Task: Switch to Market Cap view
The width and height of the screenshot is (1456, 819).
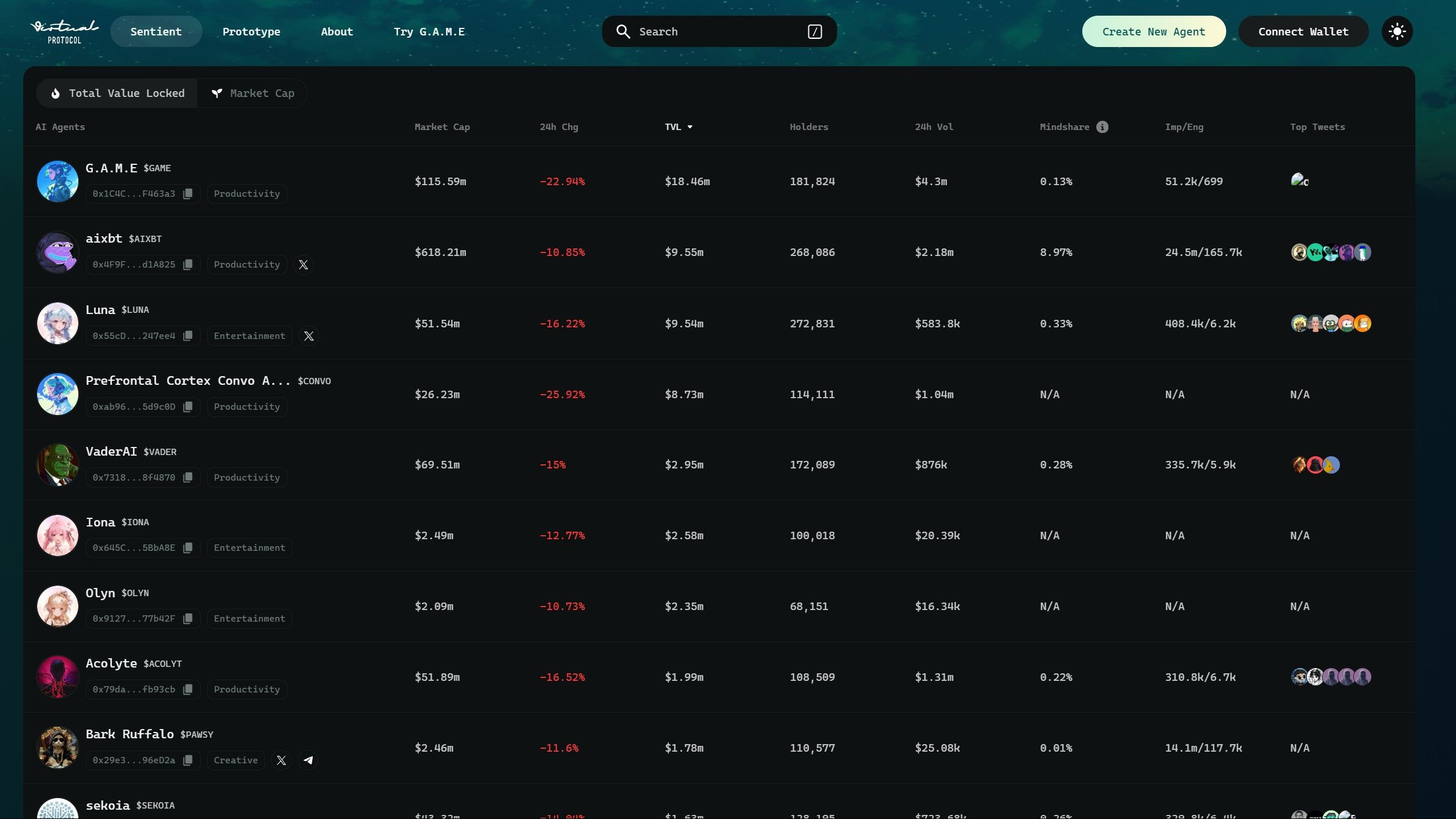Action: pyautogui.click(x=253, y=93)
